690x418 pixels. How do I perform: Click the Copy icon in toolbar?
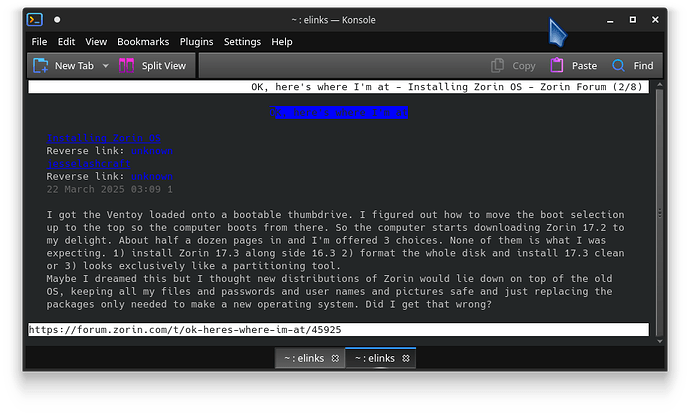[x=497, y=66]
